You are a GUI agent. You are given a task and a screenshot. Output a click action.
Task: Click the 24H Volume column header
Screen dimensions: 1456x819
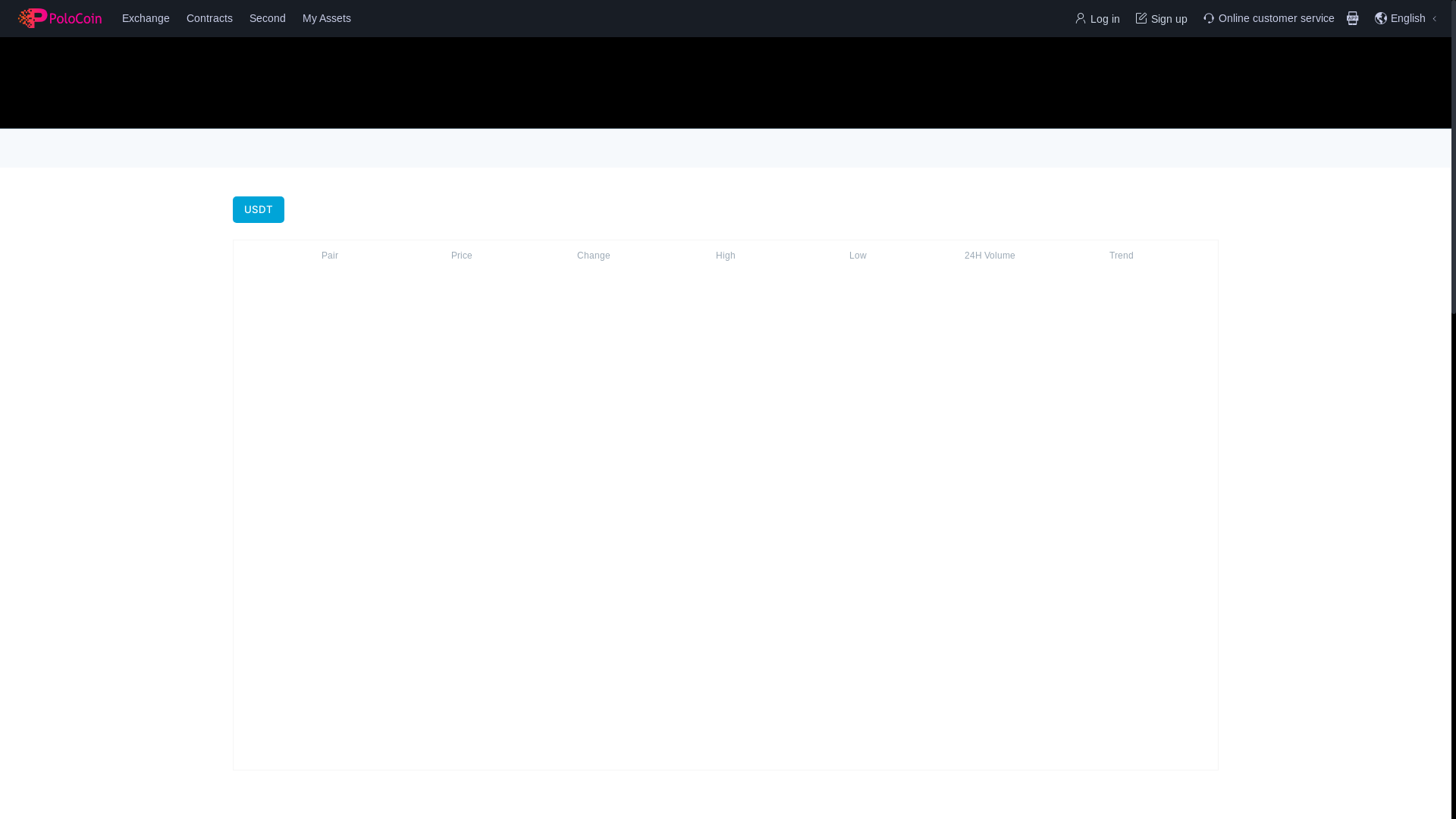(990, 256)
